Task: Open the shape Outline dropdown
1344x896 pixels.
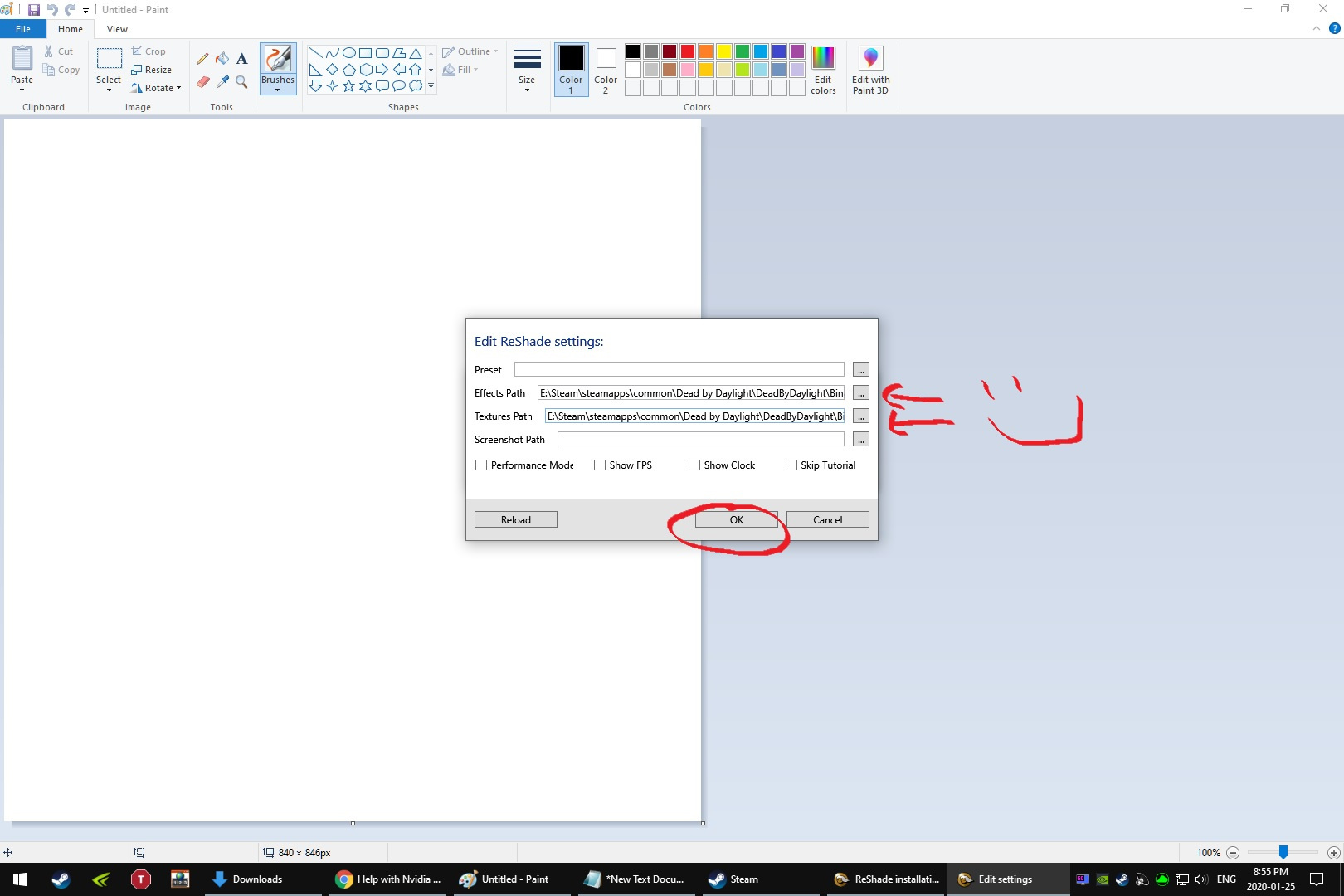Action: (470, 51)
